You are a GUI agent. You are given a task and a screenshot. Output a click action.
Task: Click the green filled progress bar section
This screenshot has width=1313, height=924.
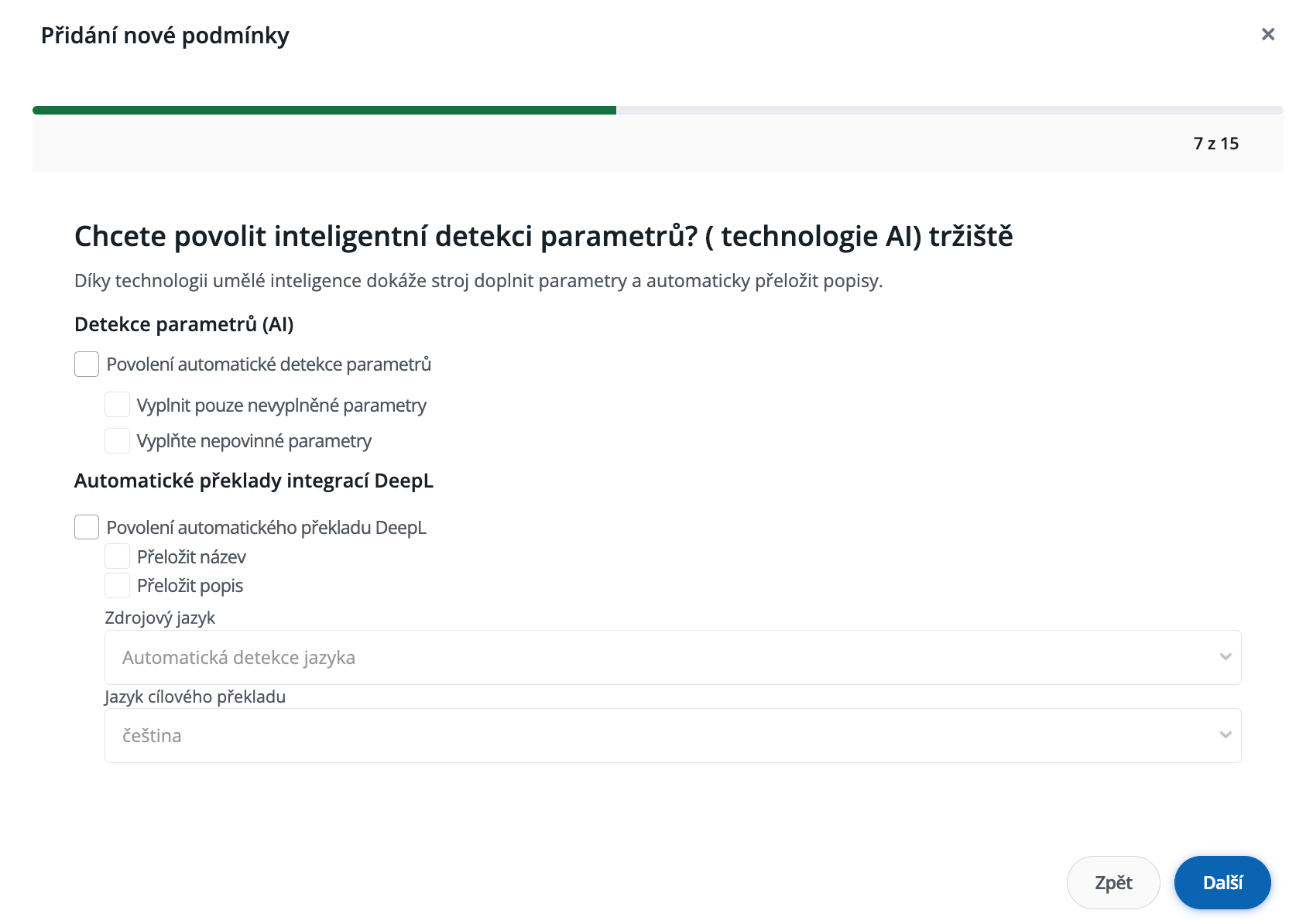pyautogui.click(x=324, y=111)
